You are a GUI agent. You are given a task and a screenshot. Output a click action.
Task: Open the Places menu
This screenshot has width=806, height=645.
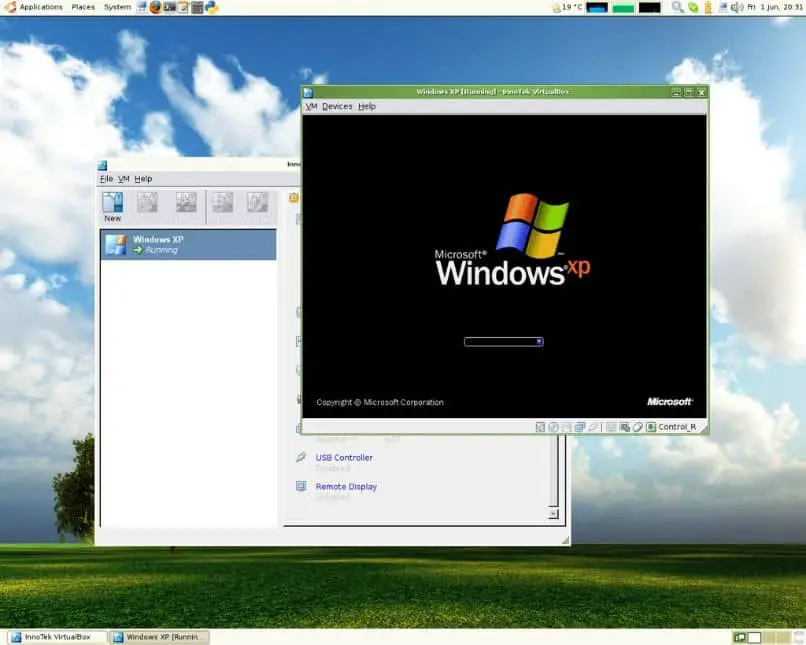click(83, 7)
